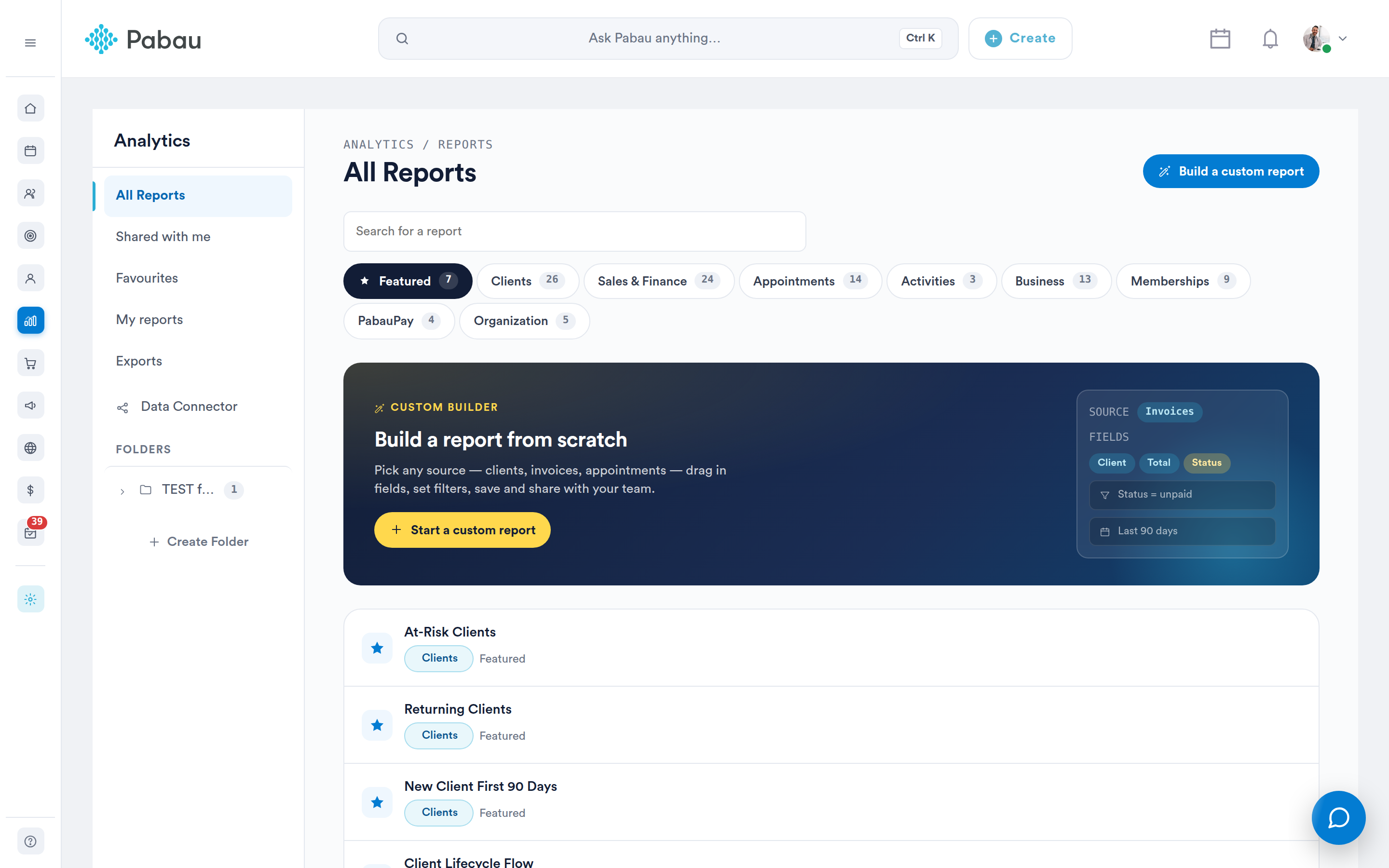Open the Calendar sidebar icon
This screenshot has width=1389, height=868.
tap(30, 151)
